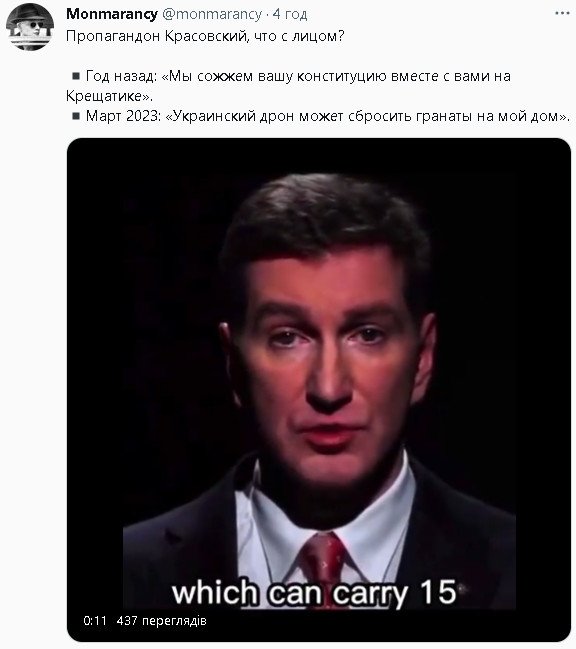The height and width of the screenshot is (649, 576).
Task: Click the bullet square before 'Март 2023'
Action: [x=76, y=115]
